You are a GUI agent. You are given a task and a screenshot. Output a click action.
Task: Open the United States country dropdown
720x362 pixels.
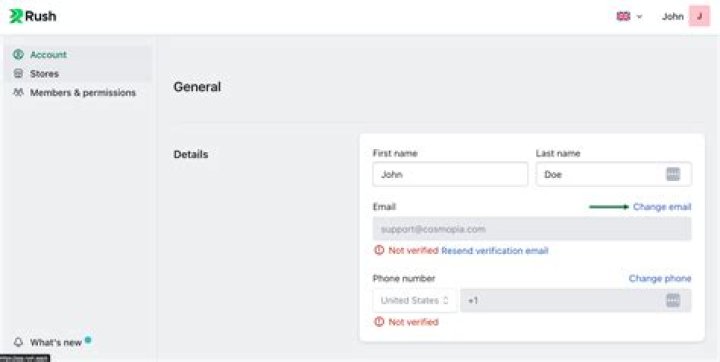pos(415,300)
